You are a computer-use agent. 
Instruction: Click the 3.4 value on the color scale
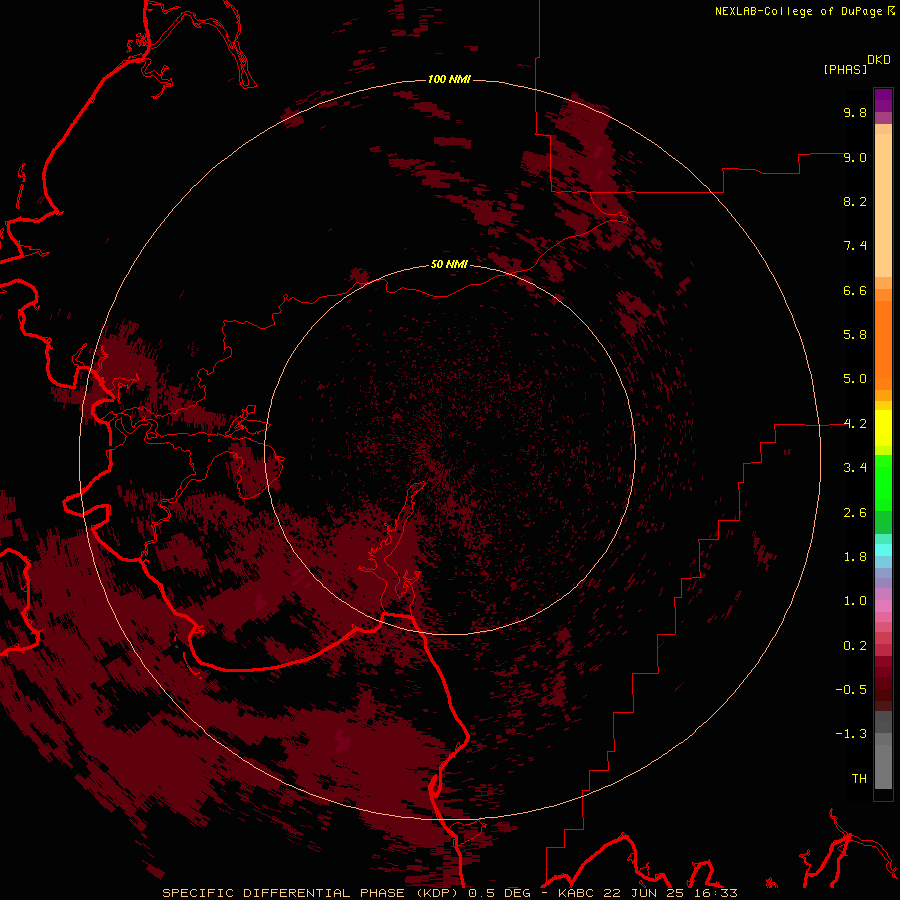(x=855, y=468)
